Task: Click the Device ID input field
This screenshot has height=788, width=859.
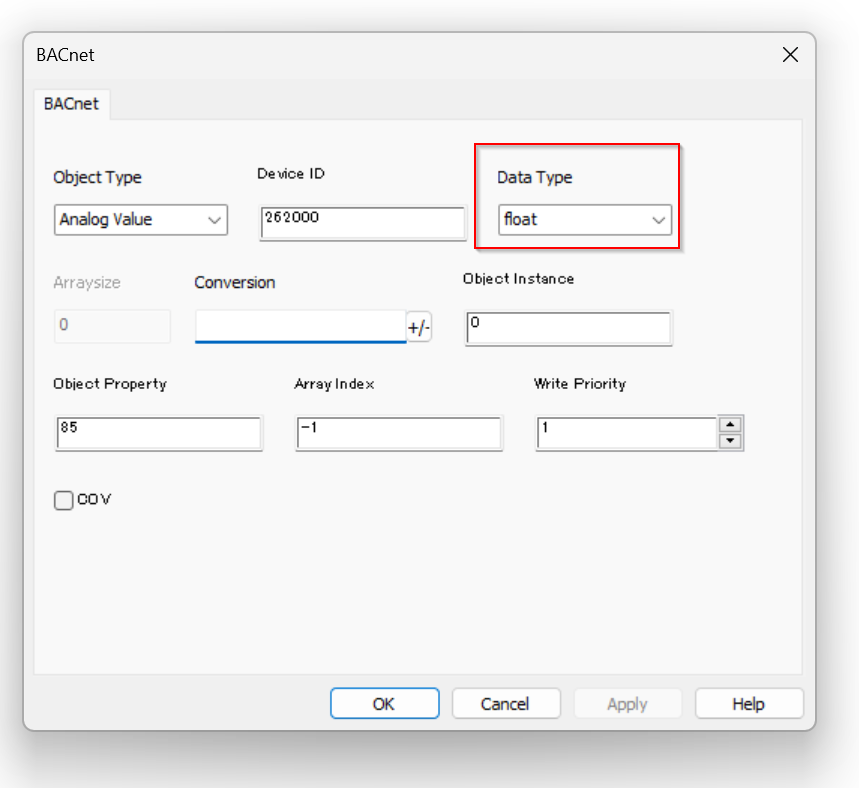Action: coord(363,223)
